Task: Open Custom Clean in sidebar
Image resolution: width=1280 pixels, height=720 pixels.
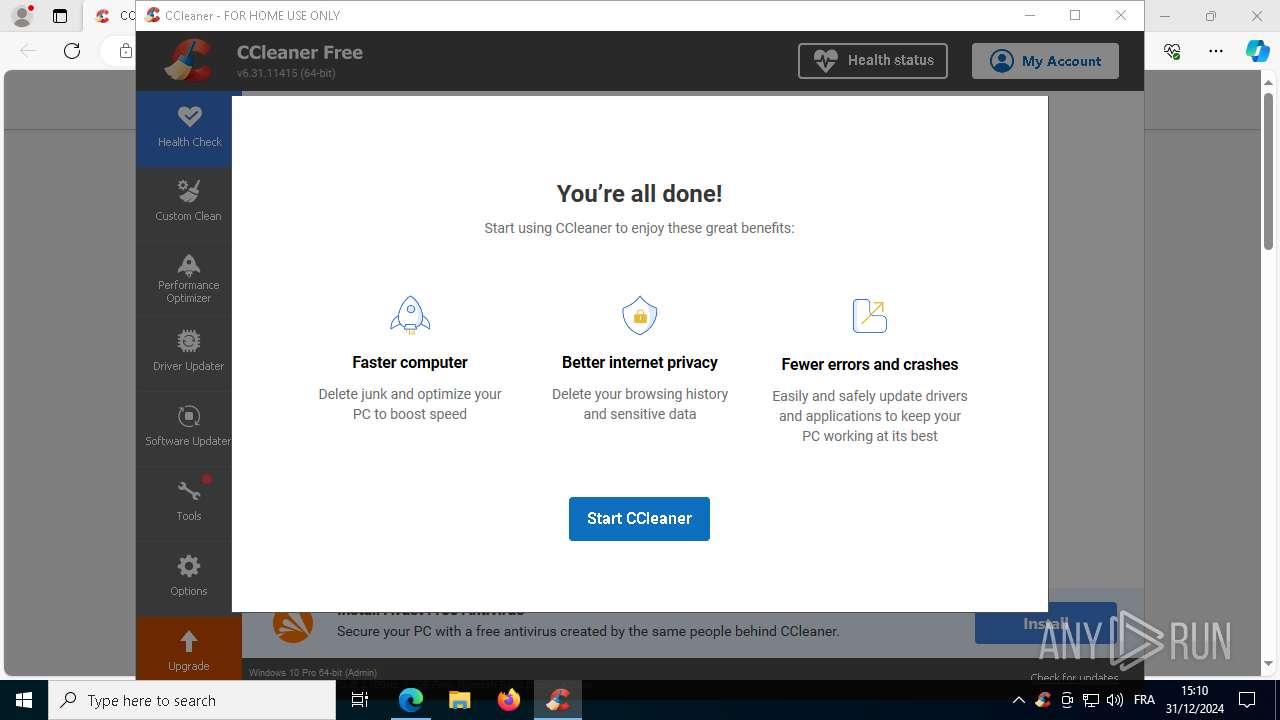Action: [188, 201]
